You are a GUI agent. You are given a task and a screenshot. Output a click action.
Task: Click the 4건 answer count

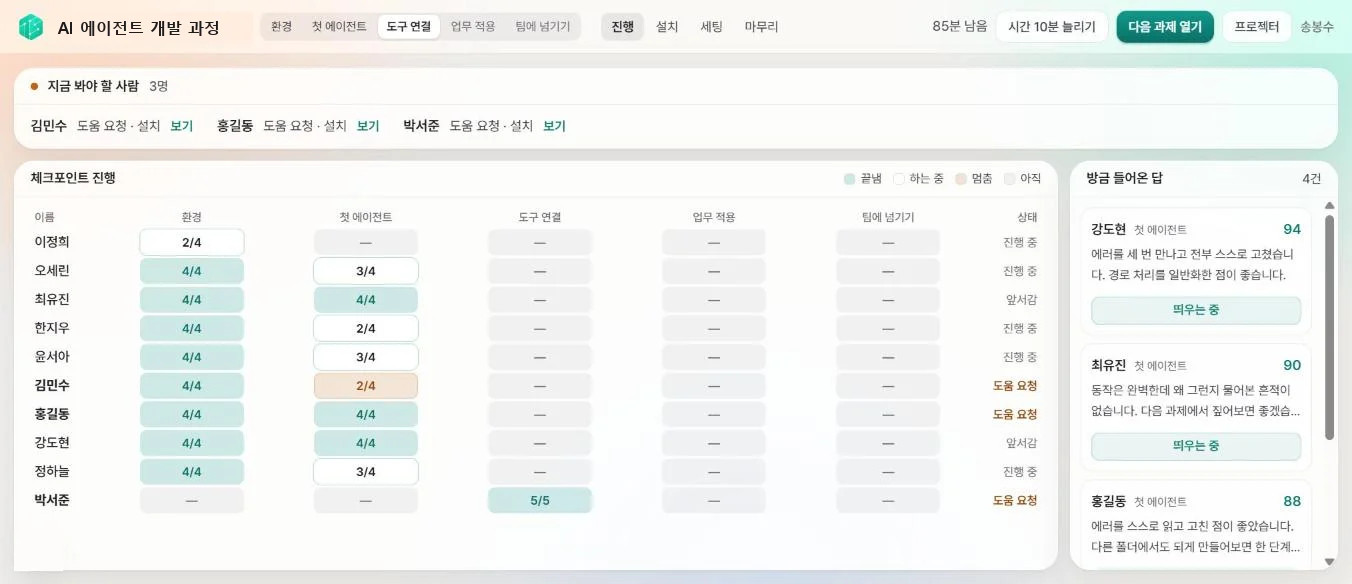[1311, 178]
